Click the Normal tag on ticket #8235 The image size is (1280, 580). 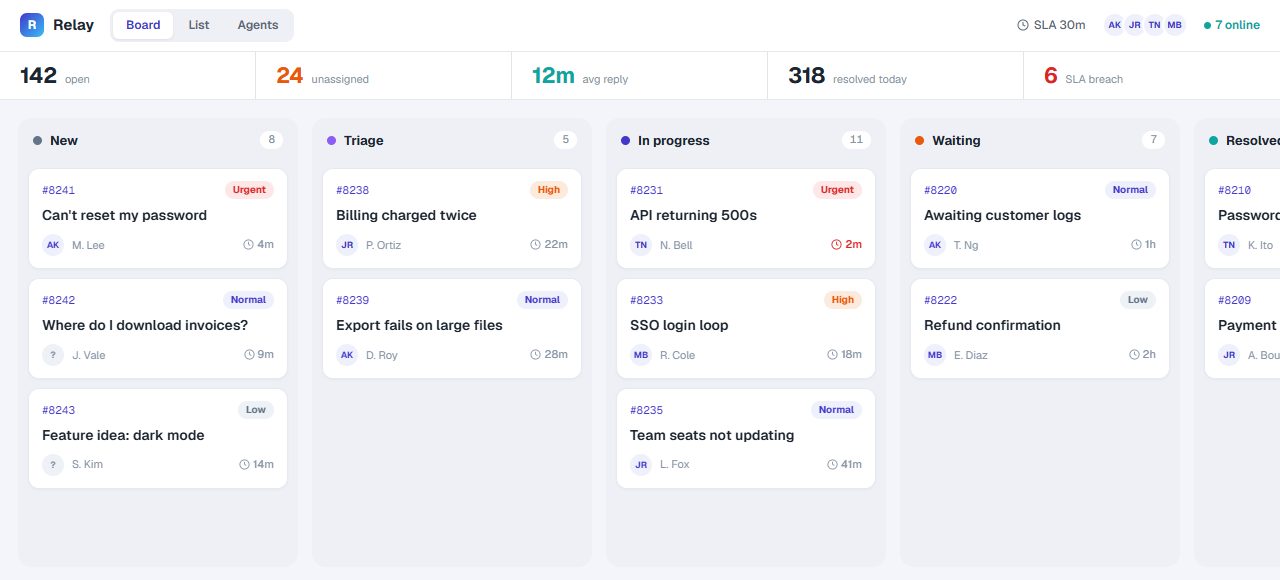point(836,410)
